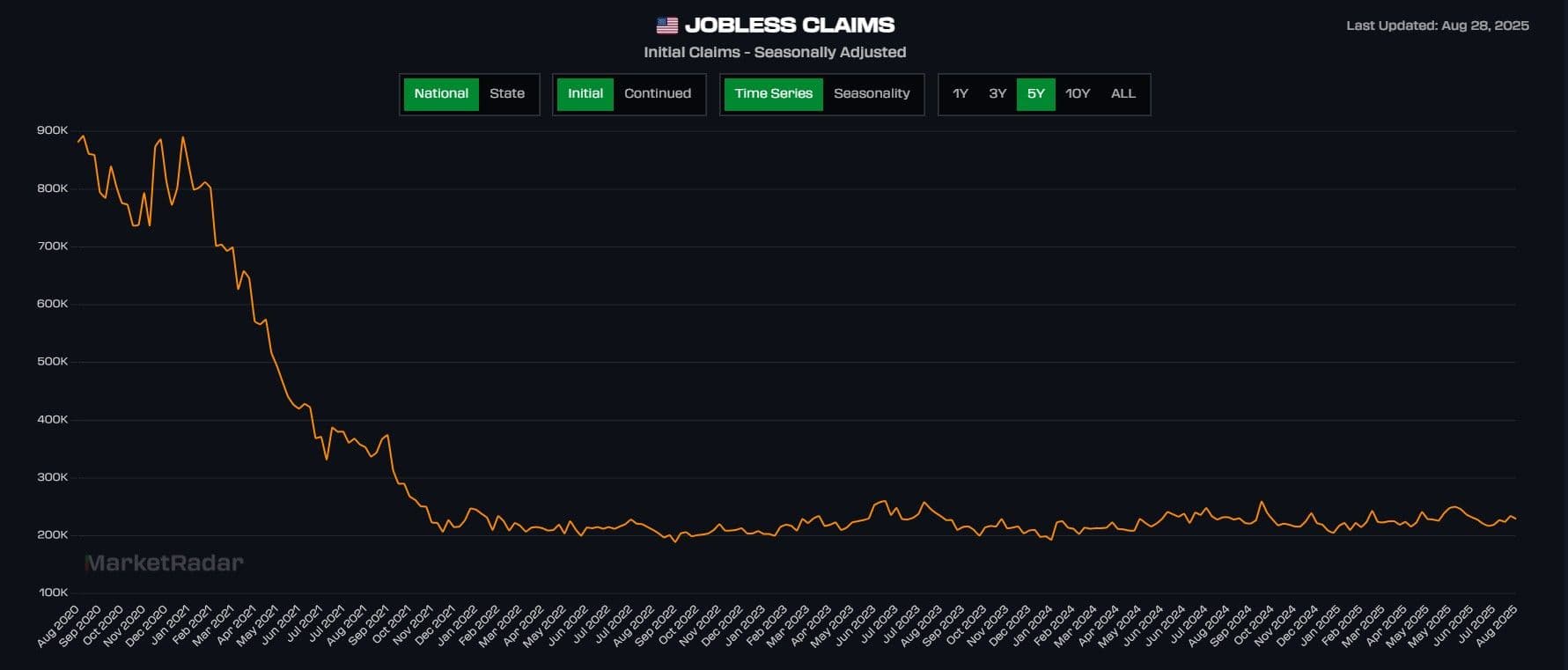The height and width of the screenshot is (670, 1568).
Task: Click the MarketRadar watermark logo
Action: 164,563
